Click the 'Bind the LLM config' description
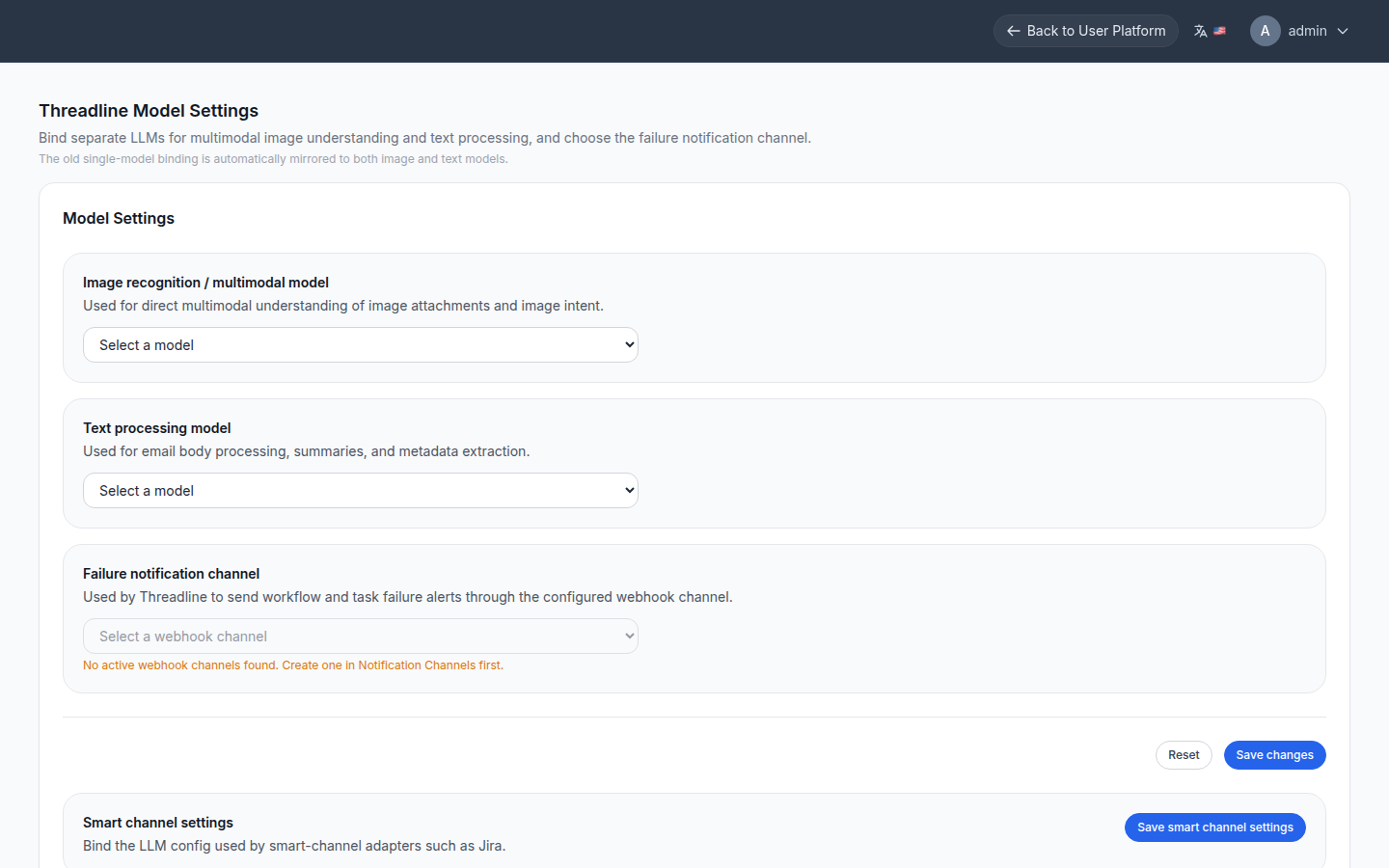The width and height of the screenshot is (1389, 868). [x=294, y=846]
